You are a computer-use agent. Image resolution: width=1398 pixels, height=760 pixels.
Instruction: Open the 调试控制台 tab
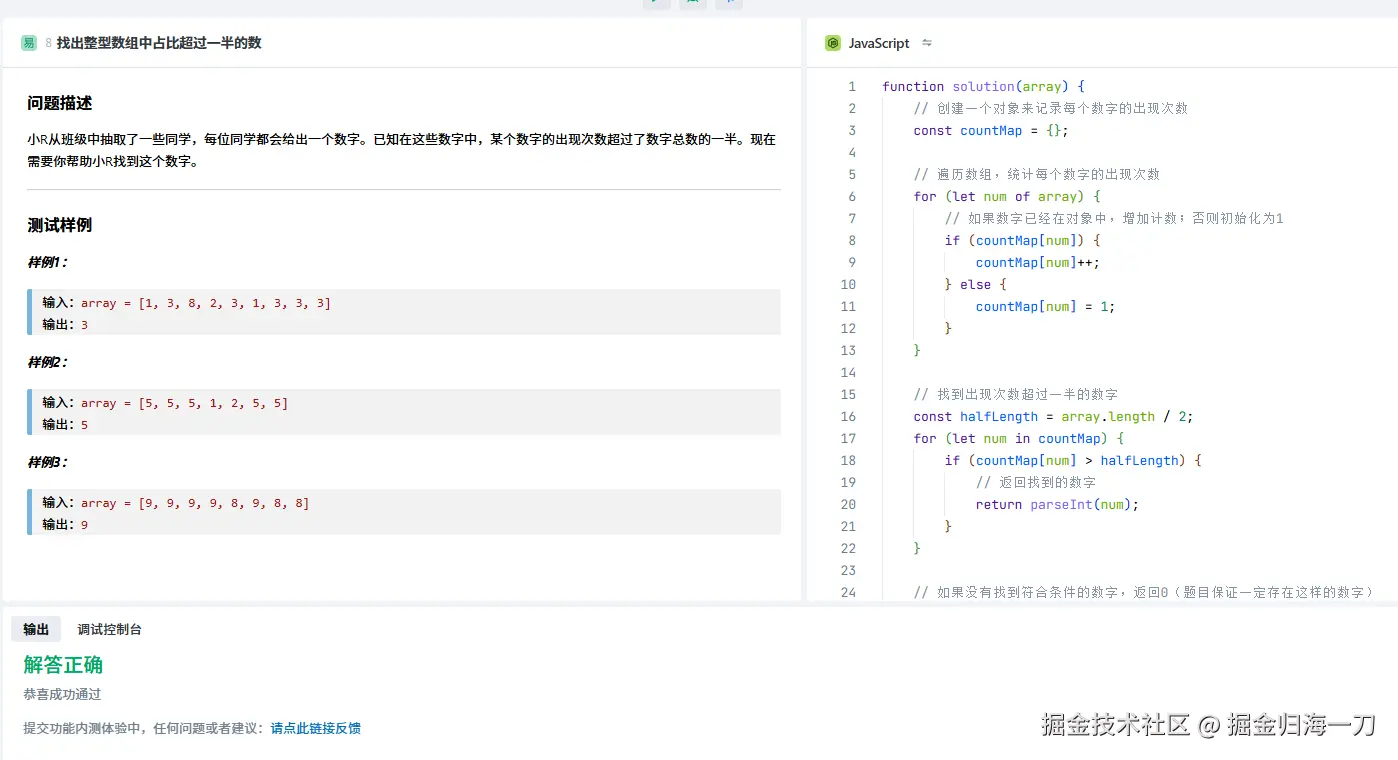pos(110,629)
